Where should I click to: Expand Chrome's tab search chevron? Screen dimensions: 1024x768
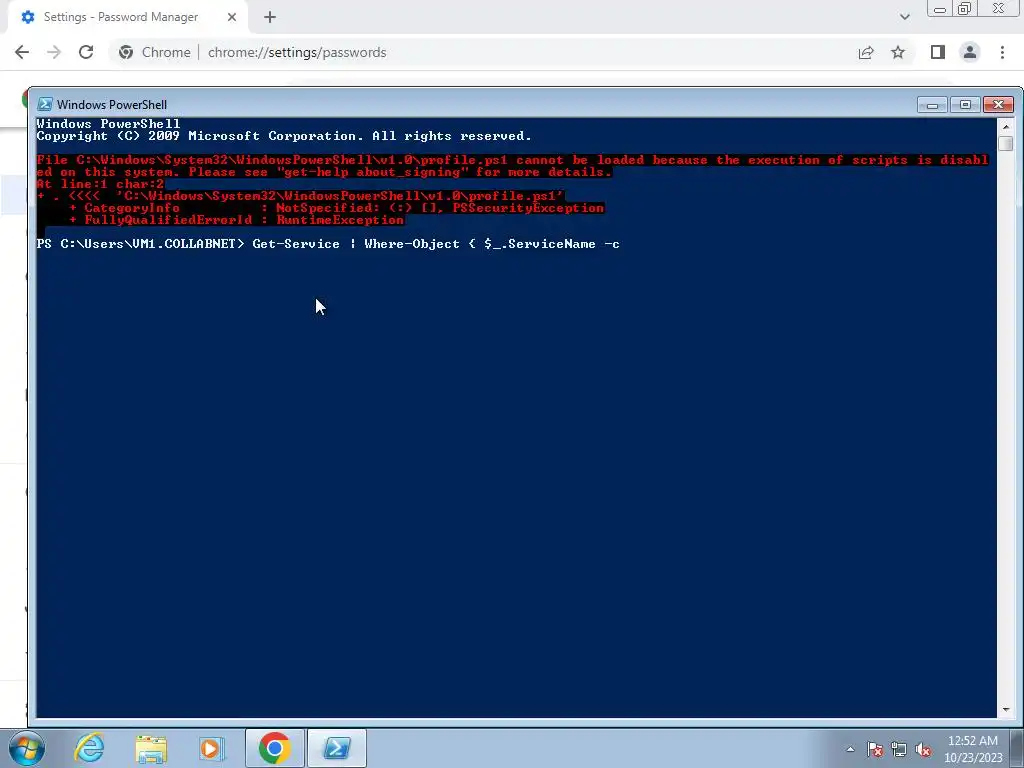coord(904,17)
